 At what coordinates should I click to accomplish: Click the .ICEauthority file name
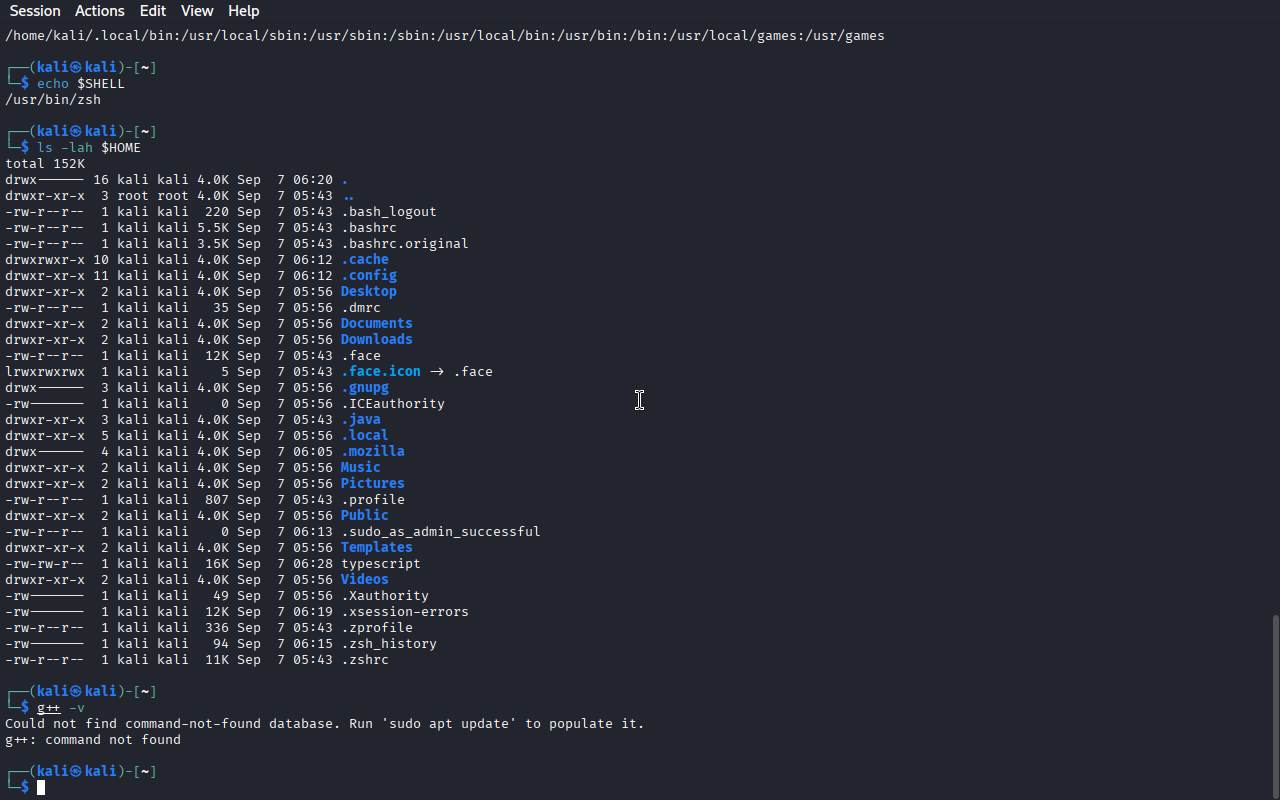pyautogui.click(x=393, y=404)
